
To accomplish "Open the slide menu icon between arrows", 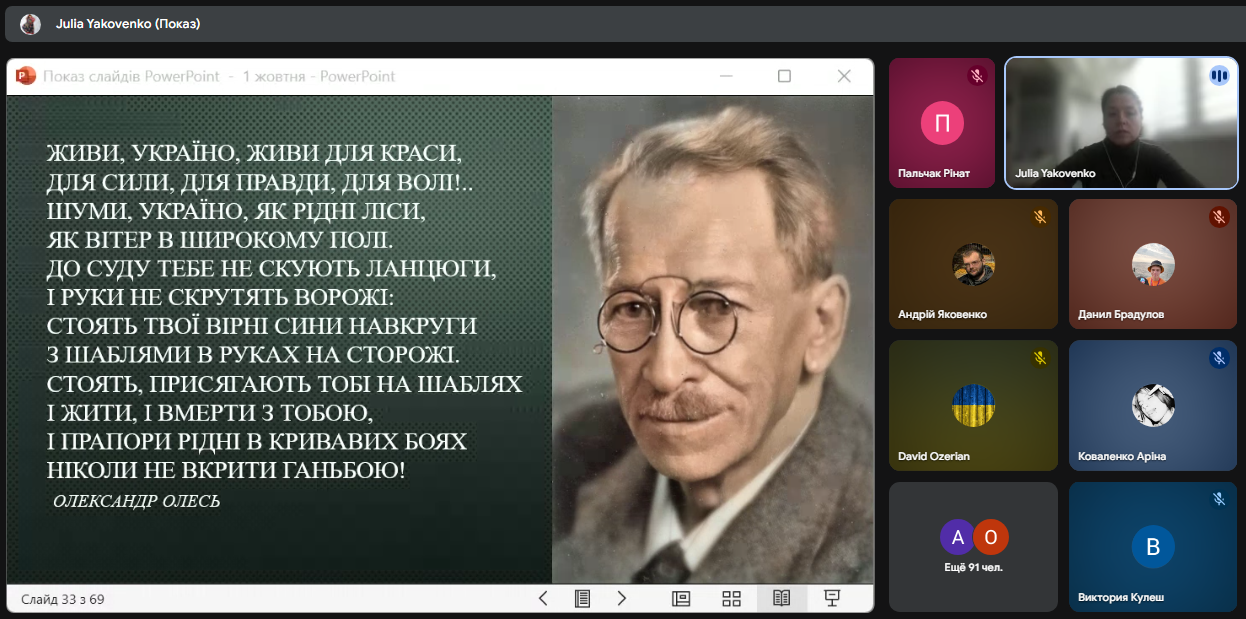I will [x=582, y=598].
